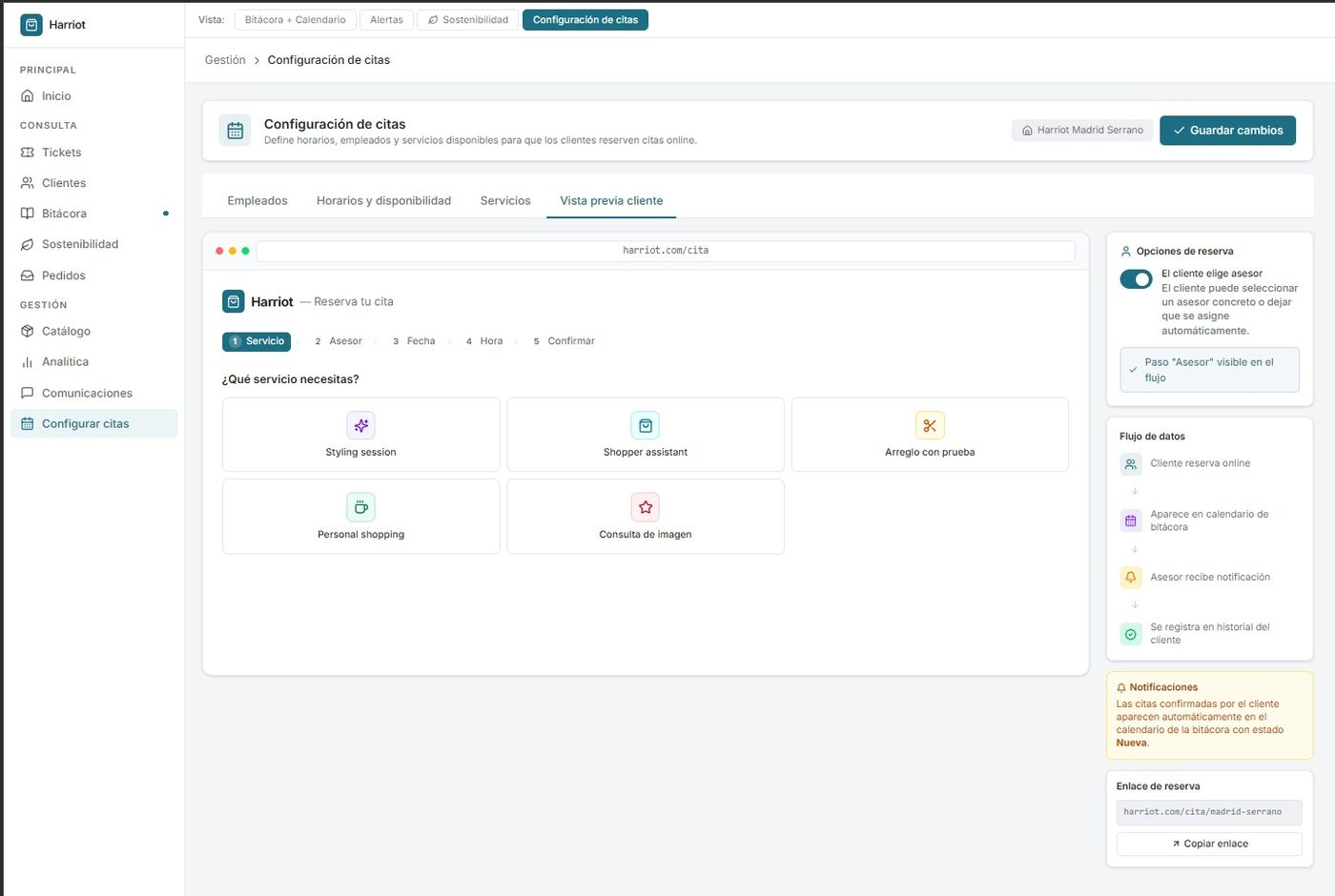Switch view to Bitácora + Calendario
Viewport: 1335px width, 896px height.
point(296,20)
